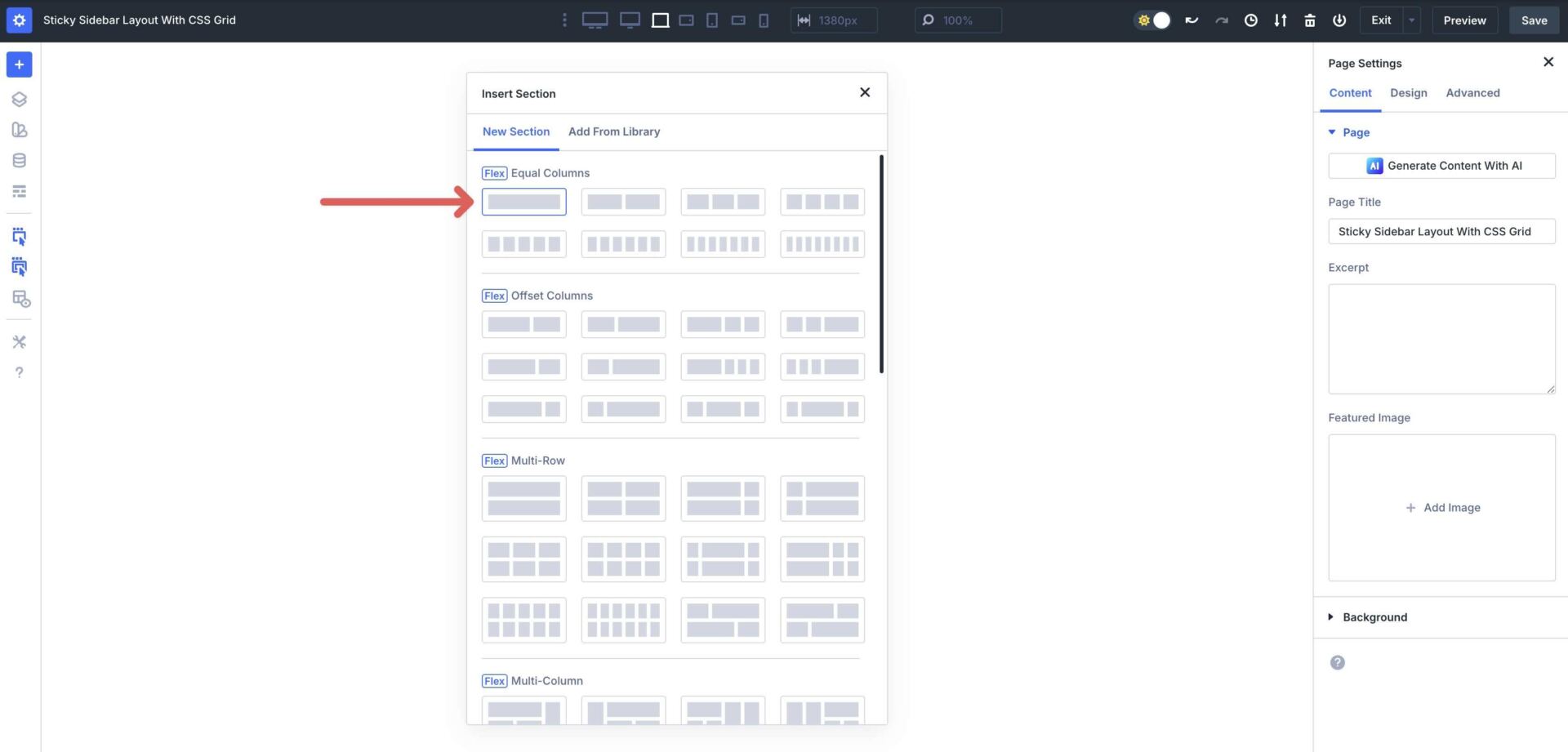Switch to the Add From Library tab
Viewport: 1568px width, 752px height.
click(x=614, y=131)
